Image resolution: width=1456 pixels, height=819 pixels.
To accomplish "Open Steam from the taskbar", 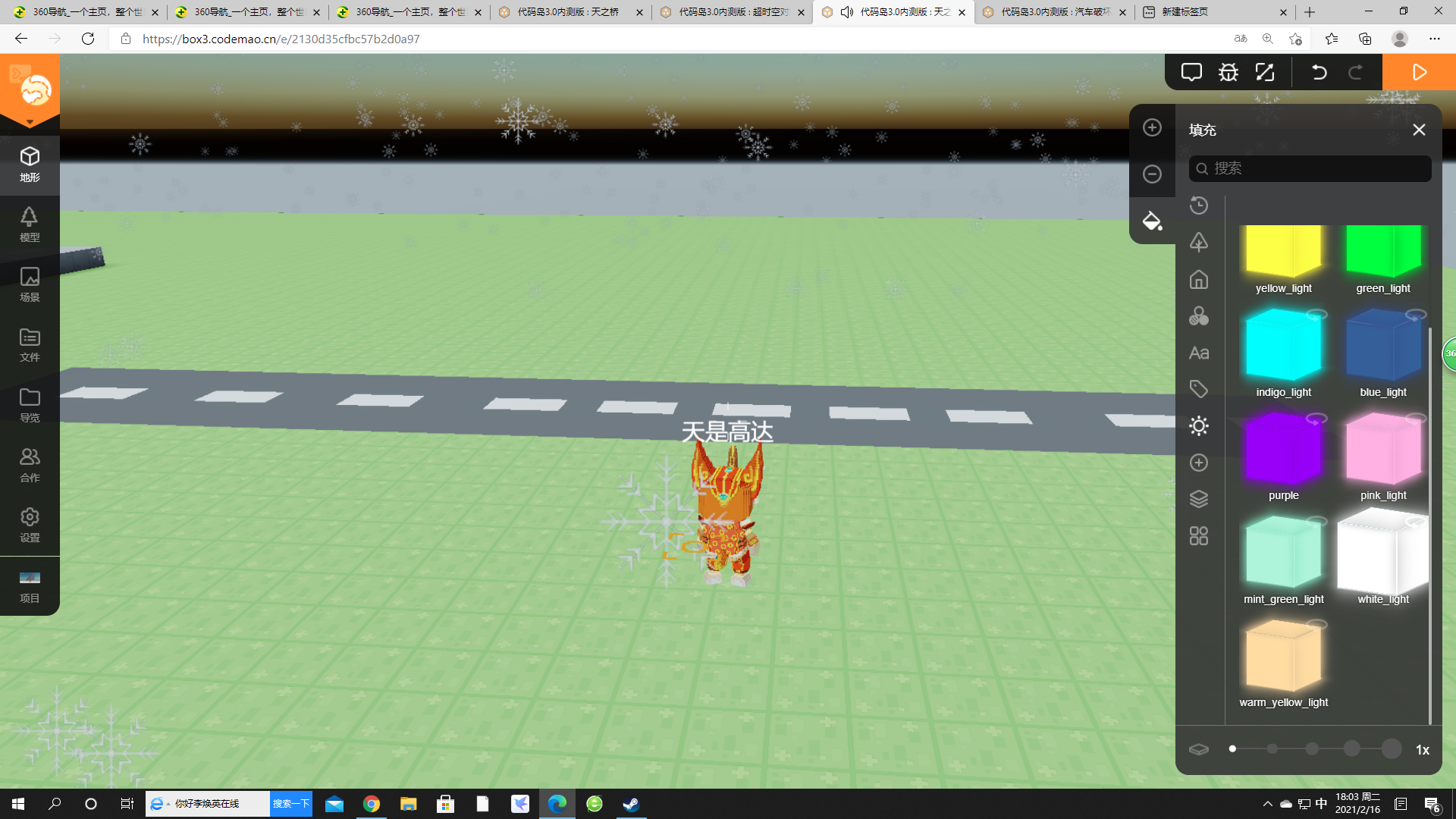I will pyautogui.click(x=631, y=804).
